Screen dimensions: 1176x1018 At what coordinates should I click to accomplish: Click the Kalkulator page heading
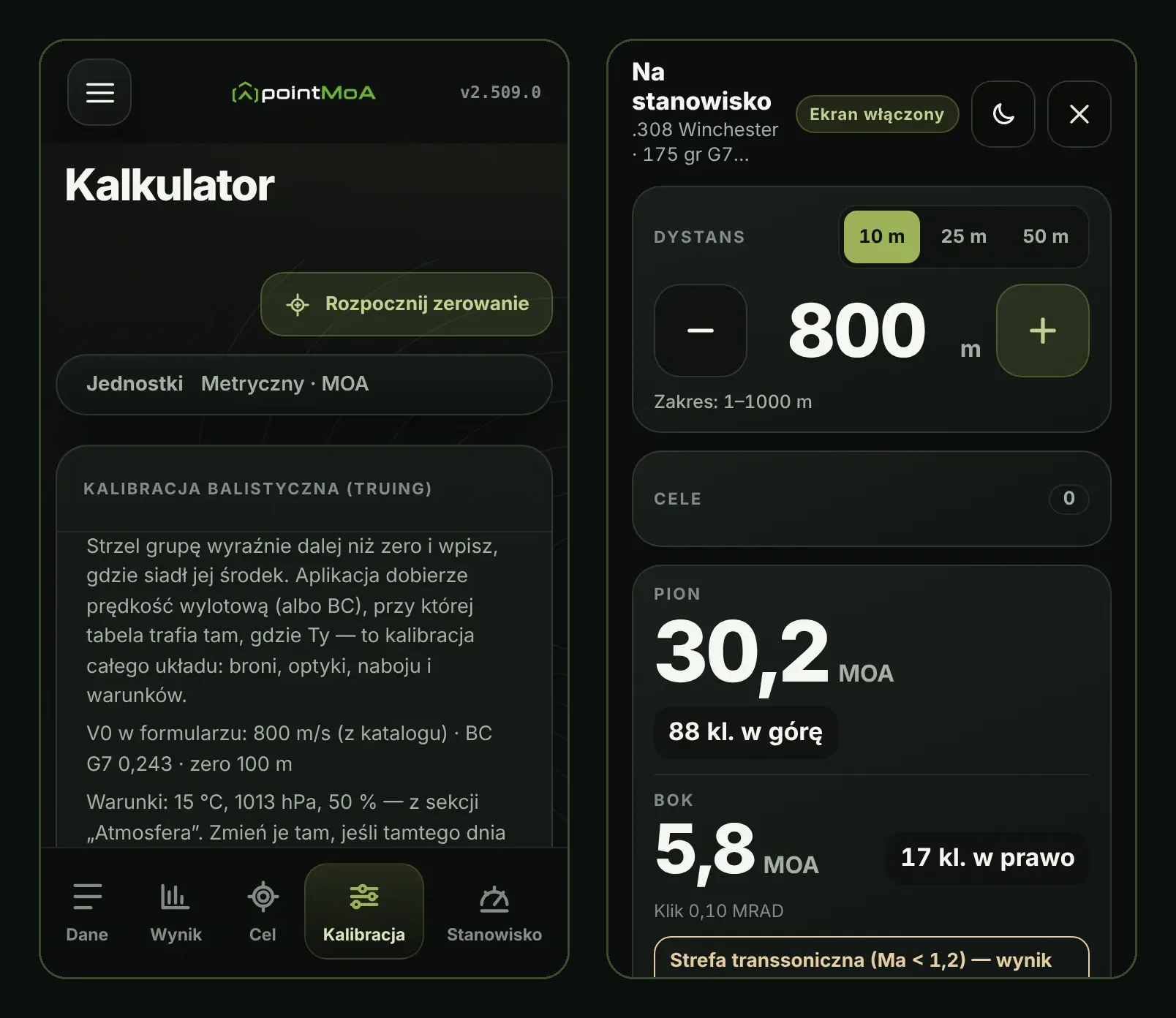170,185
